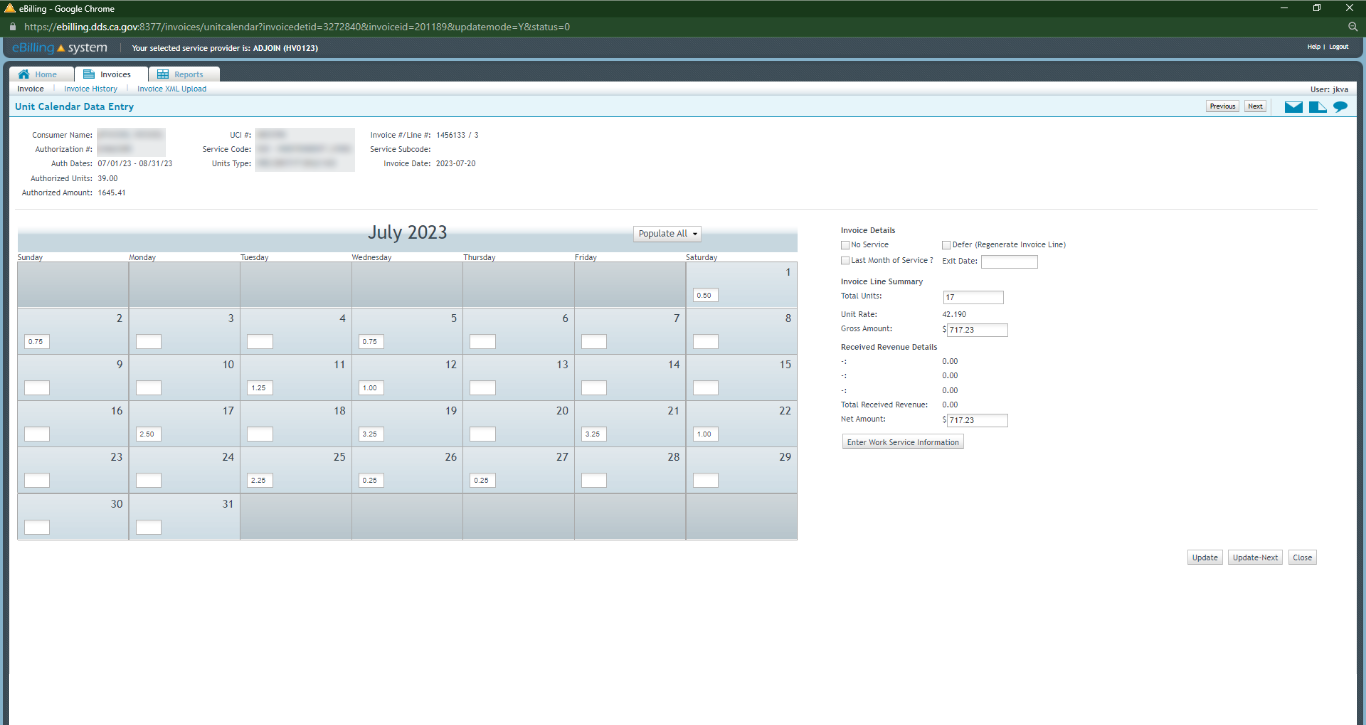Click the blue document page icon

(1317, 106)
